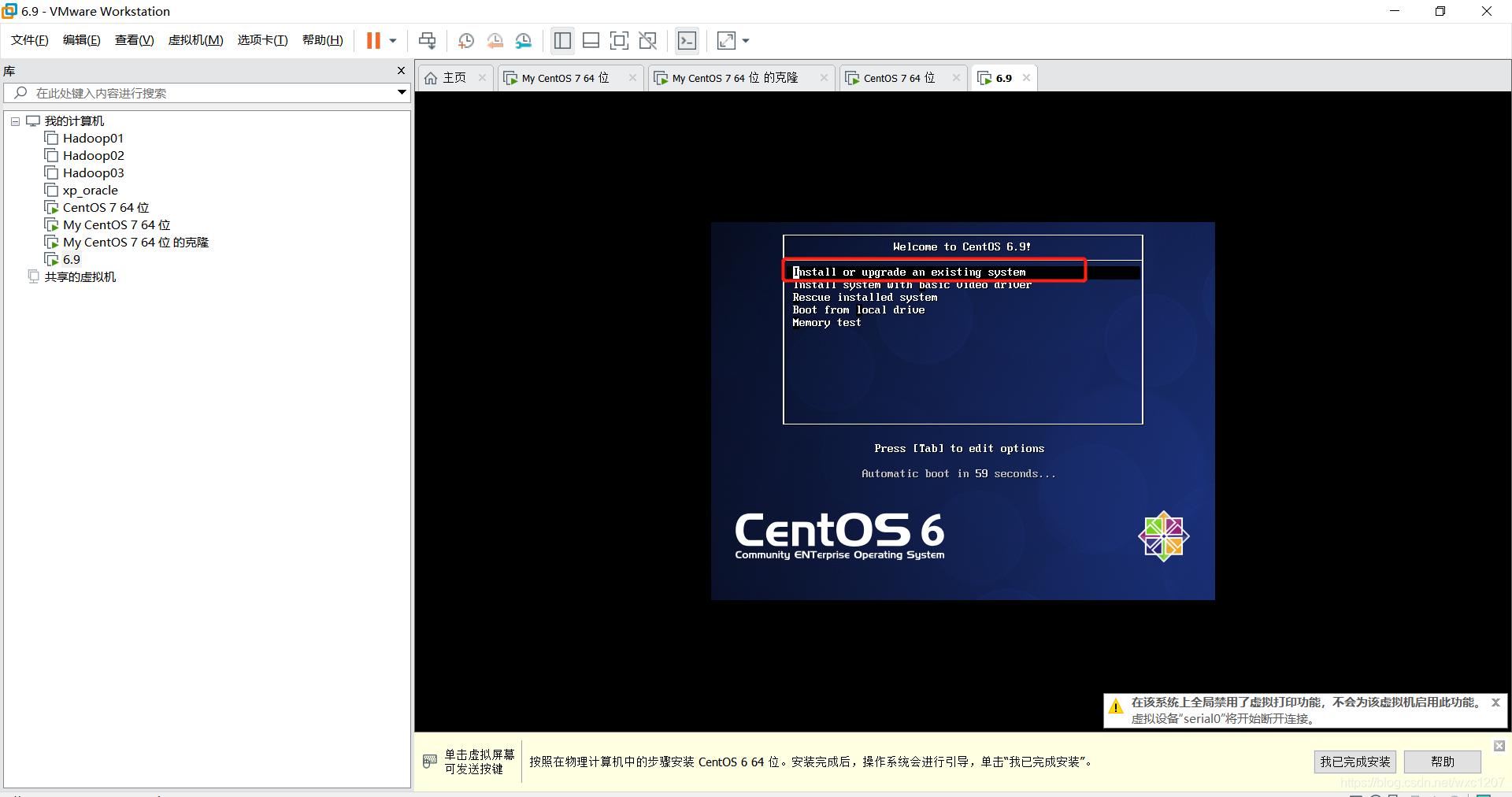This screenshot has width=1512, height=797.
Task: Choose 'Boot from local drive' option
Action: [858, 310]
